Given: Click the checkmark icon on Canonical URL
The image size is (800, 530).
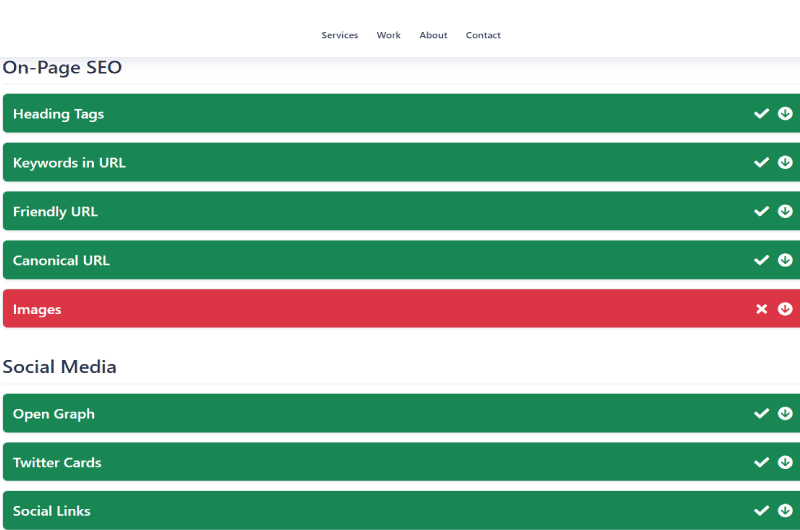Looking at the screenshot, I should coord(761,260).
